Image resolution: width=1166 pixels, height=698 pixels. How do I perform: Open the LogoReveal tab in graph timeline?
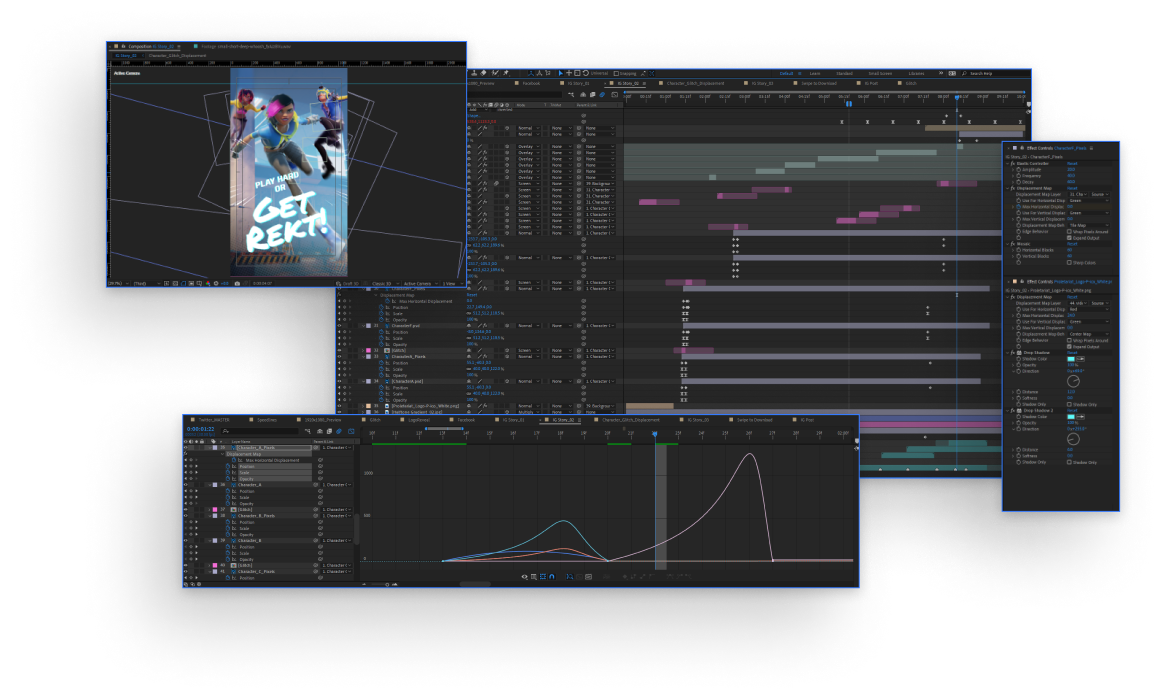tap(419, 420)
